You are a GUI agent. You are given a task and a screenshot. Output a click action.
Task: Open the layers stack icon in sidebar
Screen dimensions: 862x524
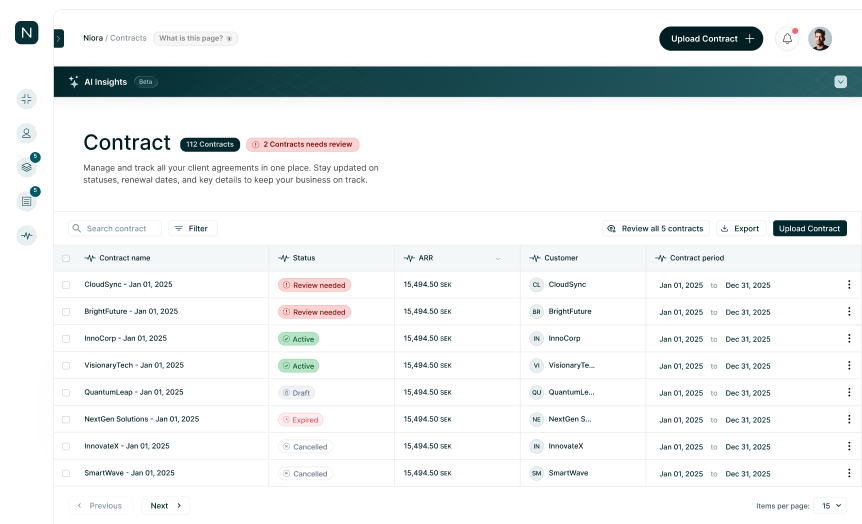click(x=27, y=167)
